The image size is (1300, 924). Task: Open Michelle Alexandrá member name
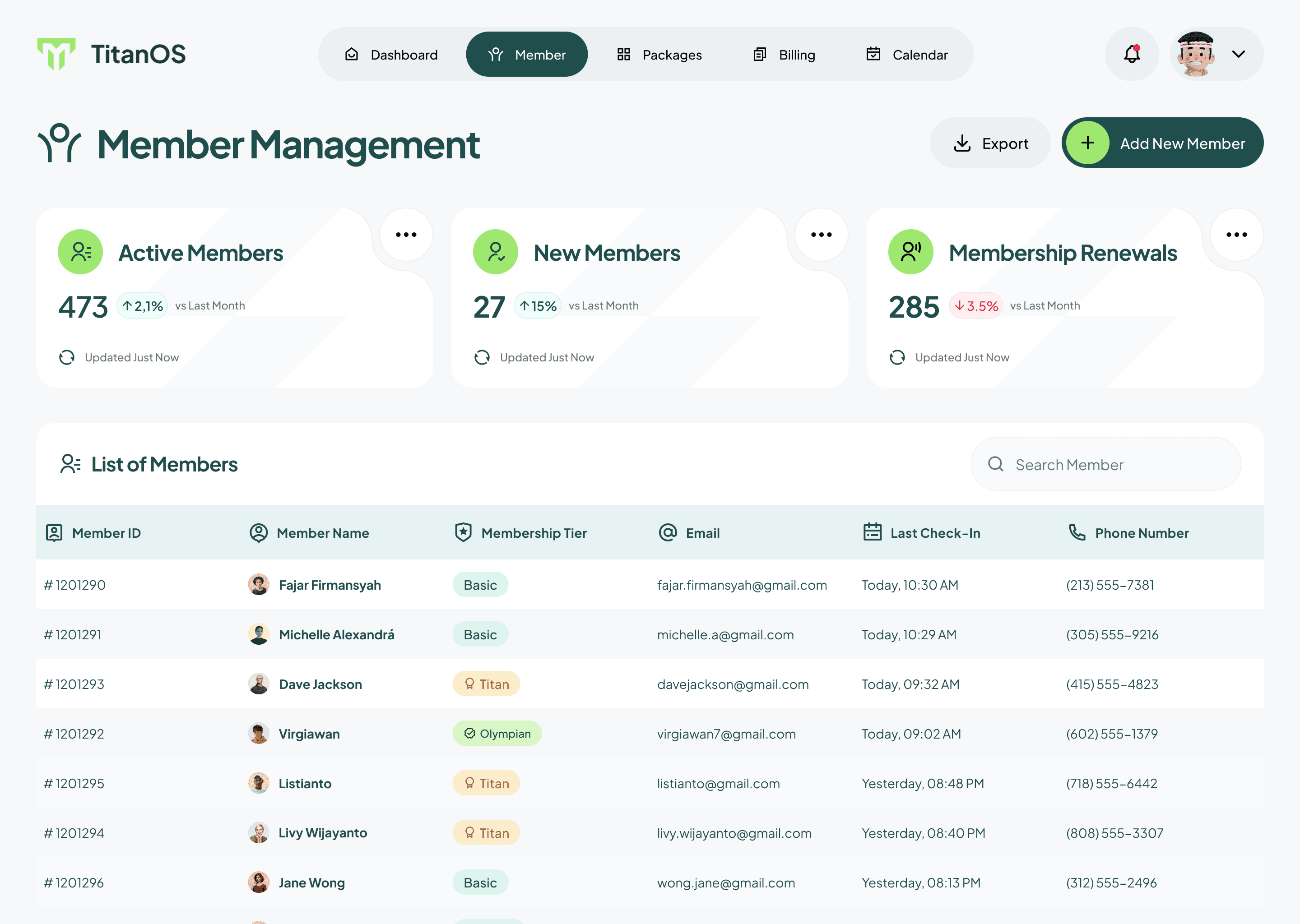click(x=336, y=634)
